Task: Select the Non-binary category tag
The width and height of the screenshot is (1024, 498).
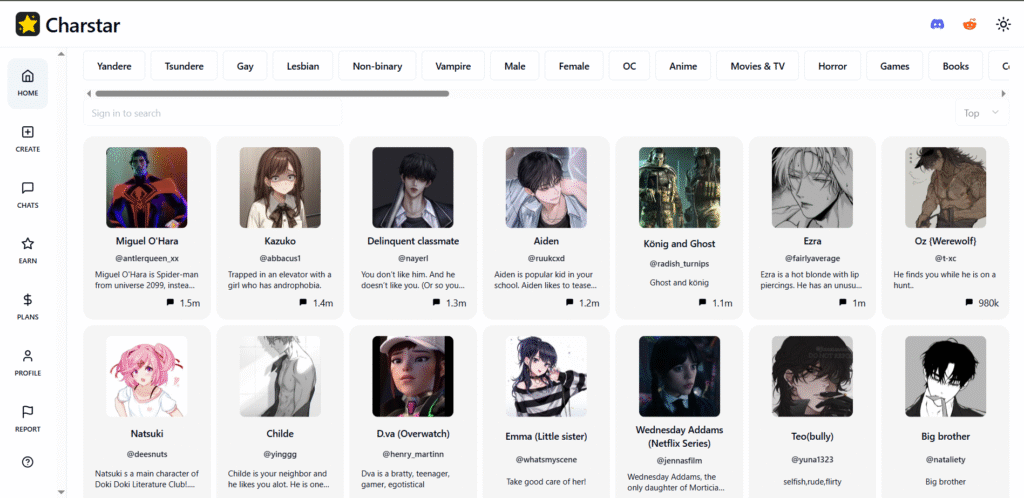Action: tap(377, 66)
